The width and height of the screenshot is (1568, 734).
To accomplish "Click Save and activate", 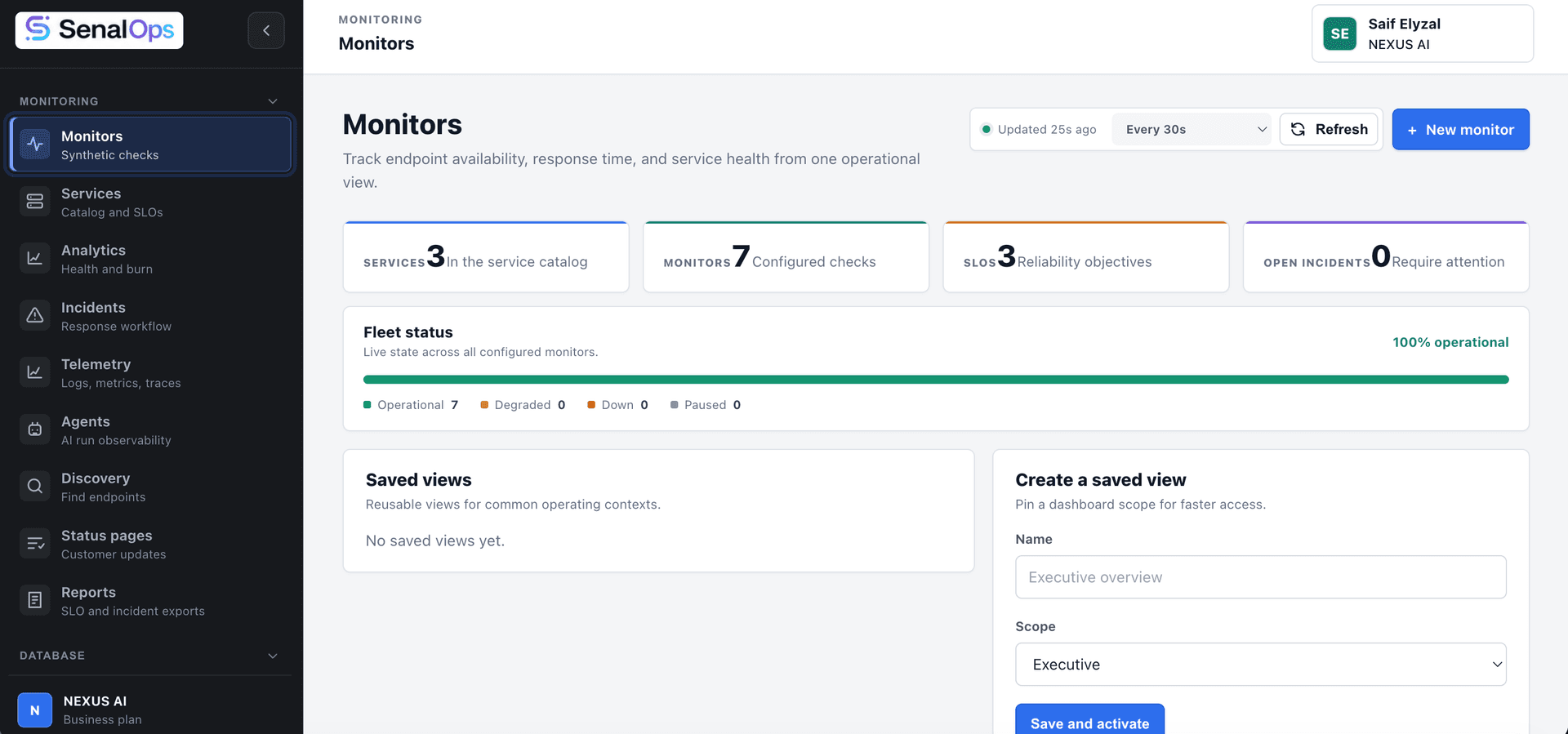I will click(1089, 722).
